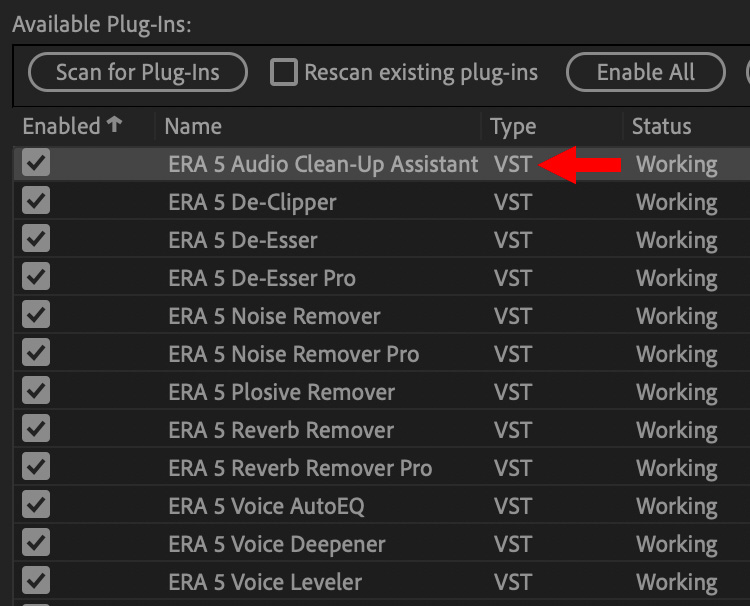Select 'ERA 5 Audio Clean-Up Assistant' name
The height and width of the screenshot is (606, 750).
323,165
